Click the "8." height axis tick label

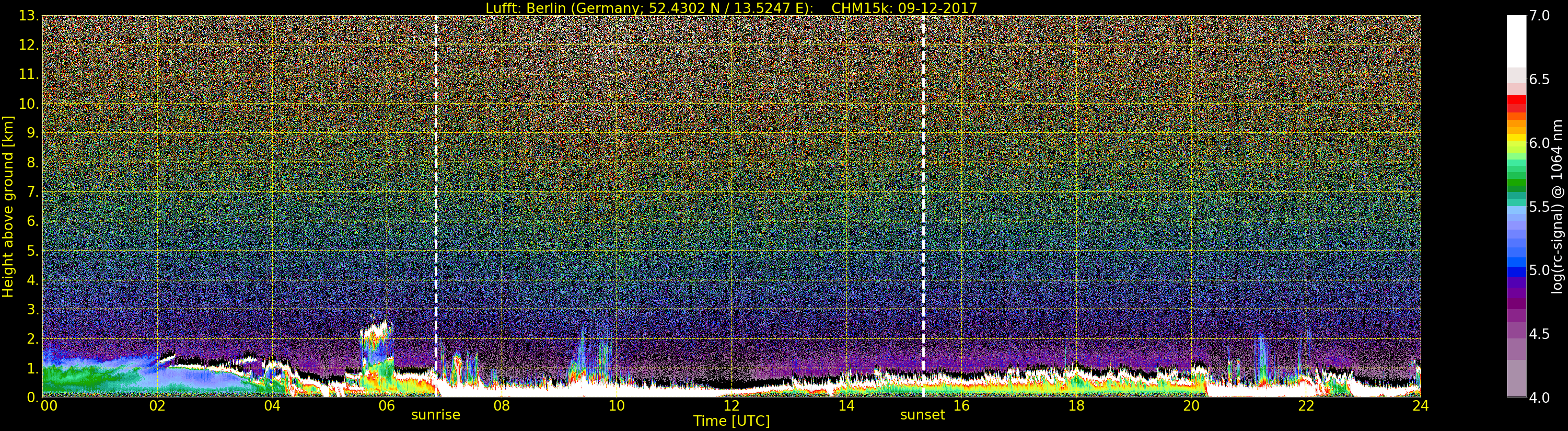coord(32,163)
